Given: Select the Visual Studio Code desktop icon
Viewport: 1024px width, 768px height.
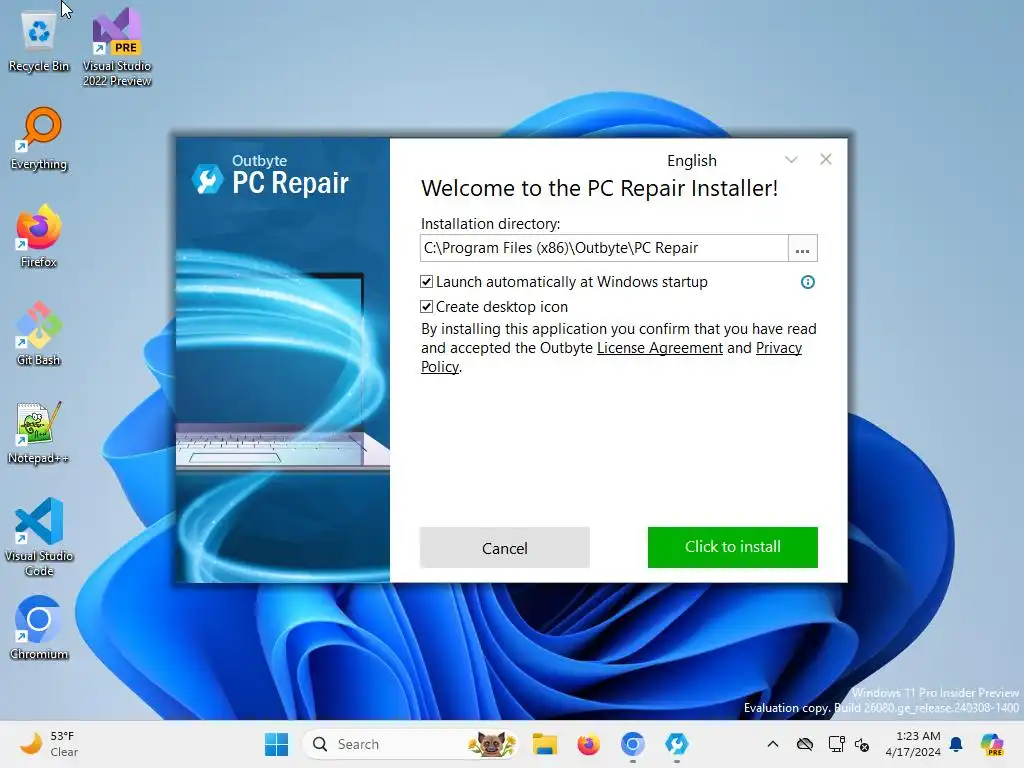Looking at the screenshot, I should tap(39, 537).
